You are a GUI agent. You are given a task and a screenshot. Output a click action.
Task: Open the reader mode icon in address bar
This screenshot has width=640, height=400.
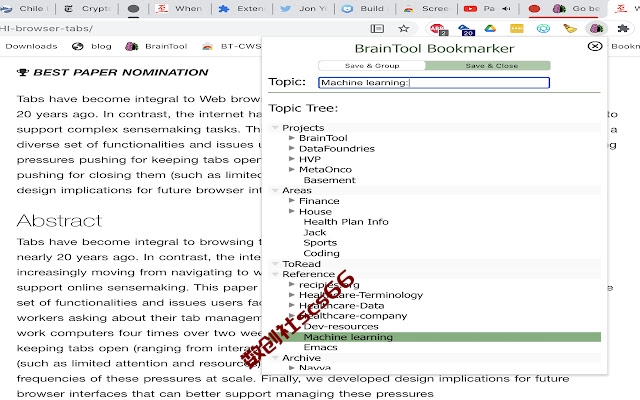pyautogui.click(x=377, y=29)
